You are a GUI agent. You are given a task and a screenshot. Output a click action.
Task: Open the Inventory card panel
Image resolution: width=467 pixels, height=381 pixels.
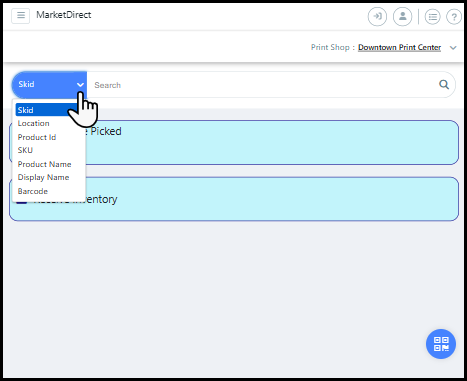pyautogui.click(x=234, y=199)
